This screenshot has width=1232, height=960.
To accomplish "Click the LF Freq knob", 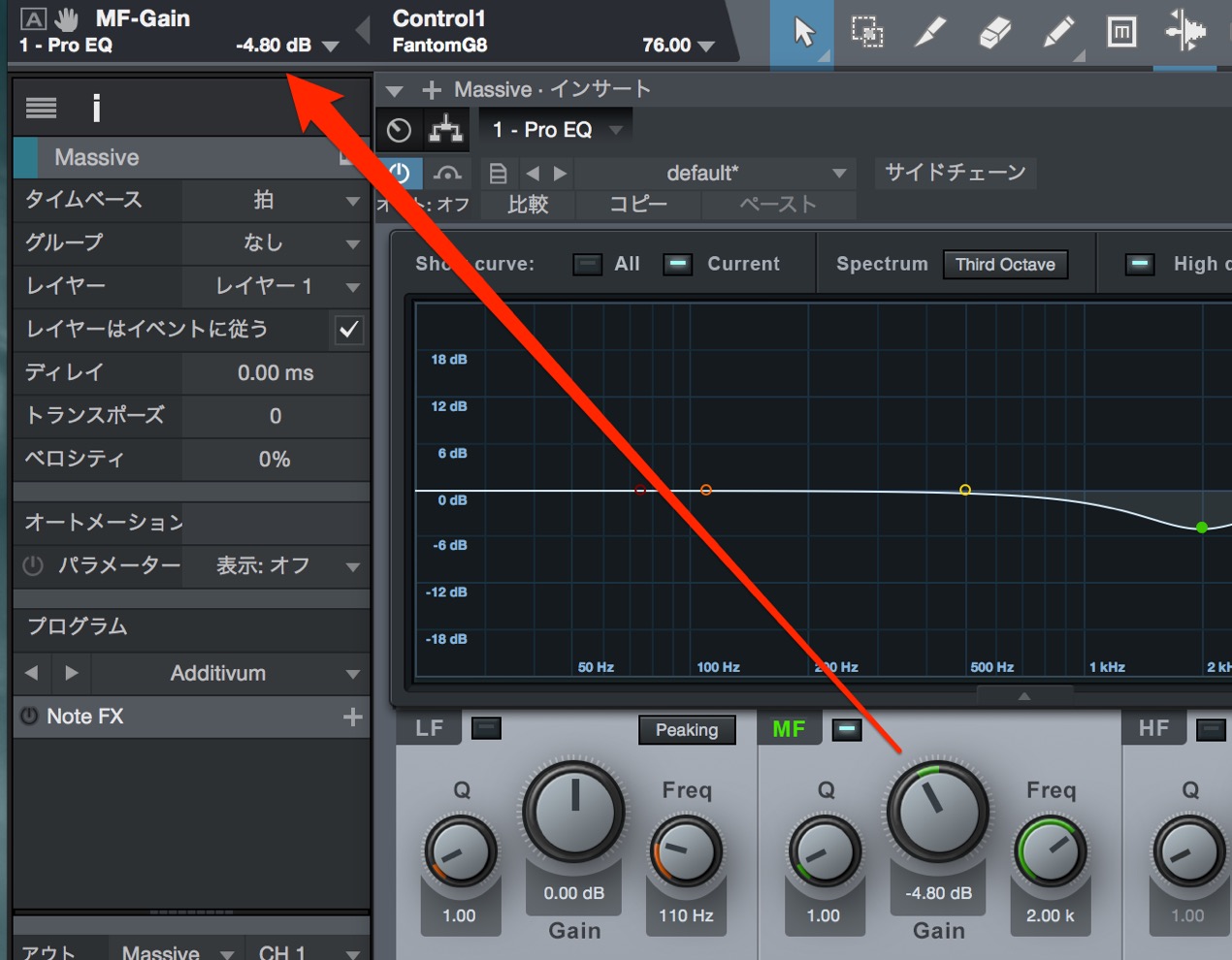I will click(687, 851).
